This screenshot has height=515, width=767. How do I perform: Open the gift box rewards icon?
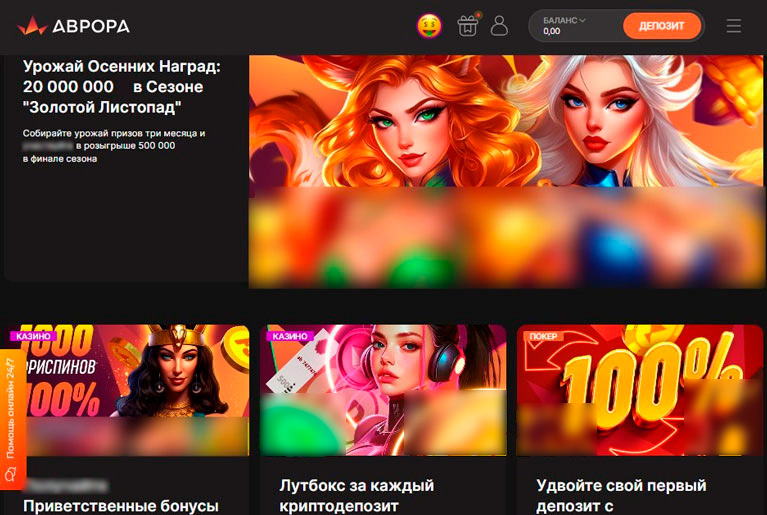pyautogui.click(x=468, y=25)
